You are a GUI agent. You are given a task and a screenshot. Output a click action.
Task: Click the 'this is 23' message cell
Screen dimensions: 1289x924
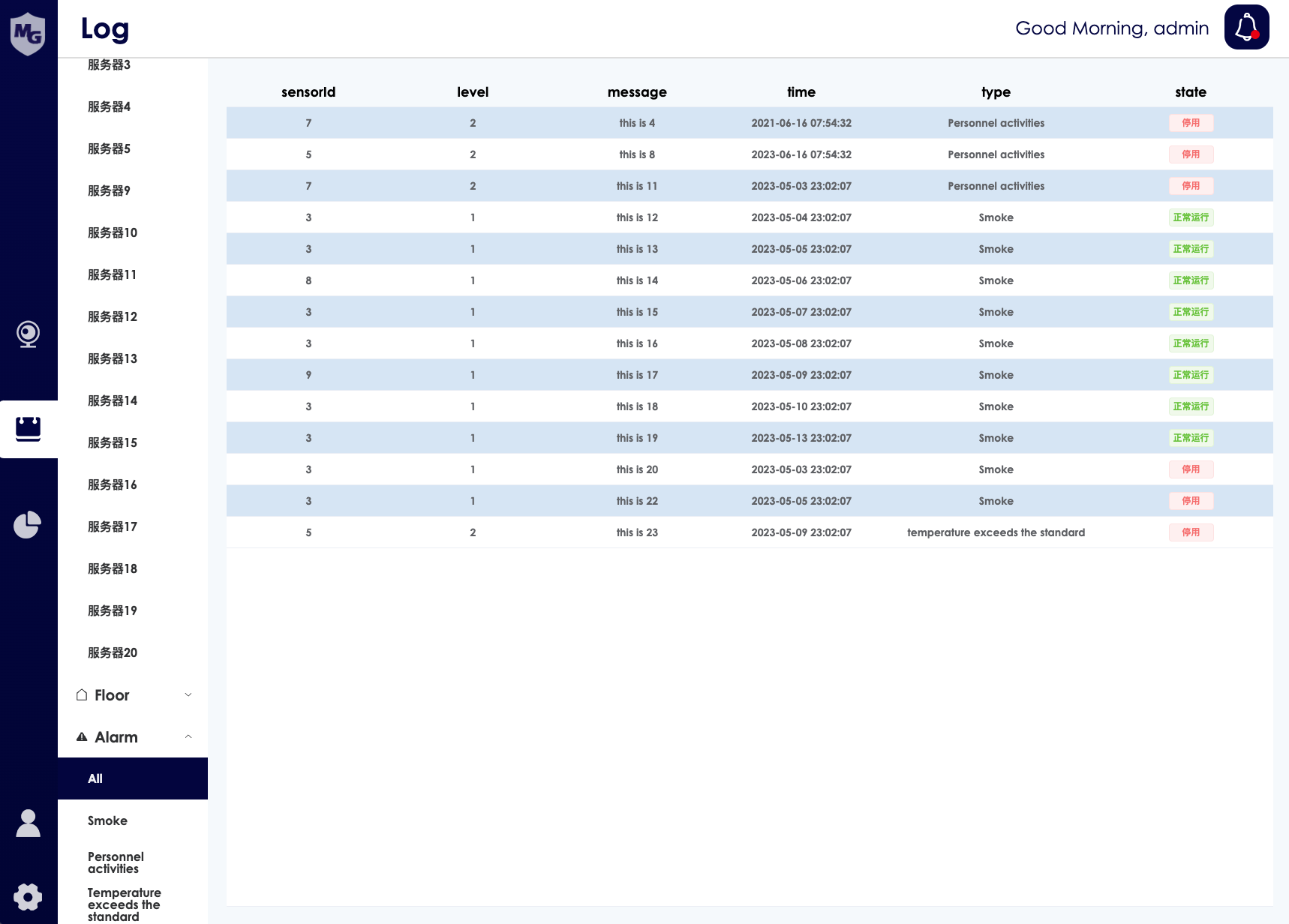tap(637, 532)
